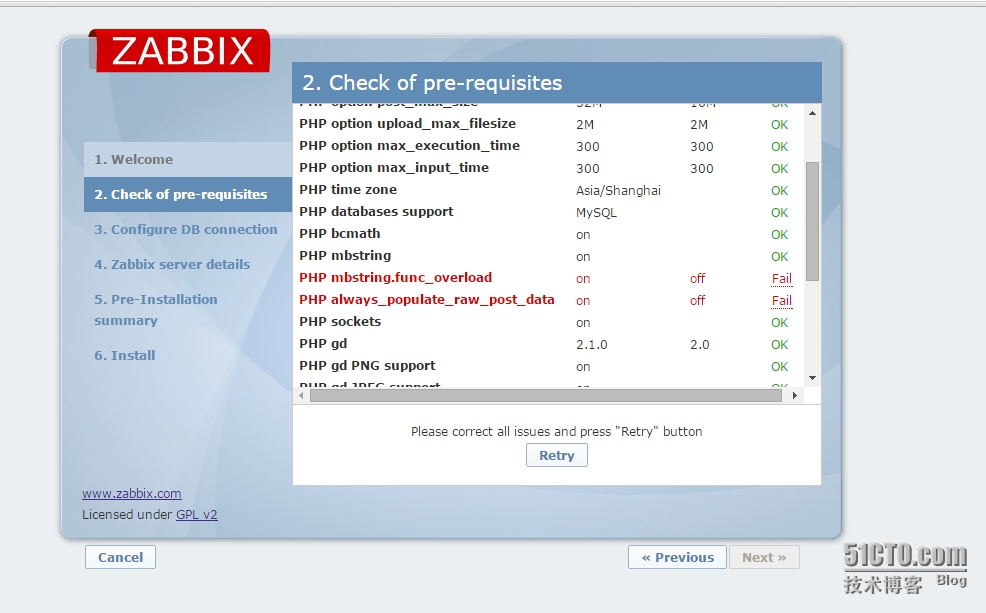Click the horizontal scrollbar right arrow
986x613 pixels.
[795, 395]
